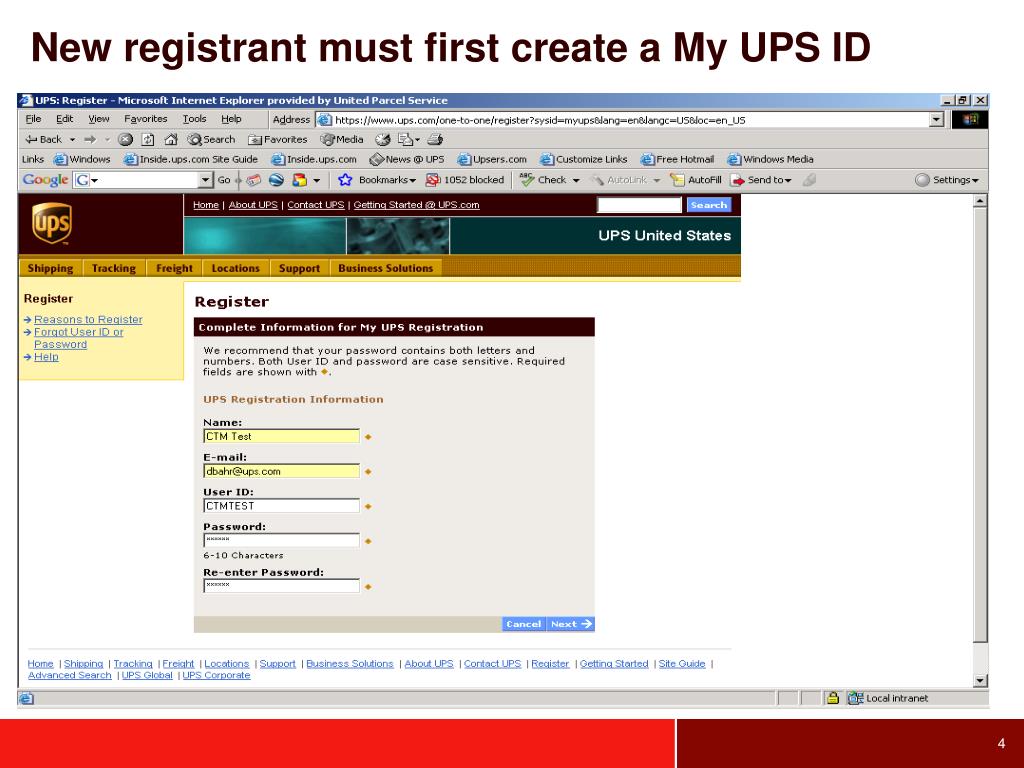Open the Free Hotmail links shortcut
Image resolution: width=1024 pixels, height=768 pixels.
(677, 159)
